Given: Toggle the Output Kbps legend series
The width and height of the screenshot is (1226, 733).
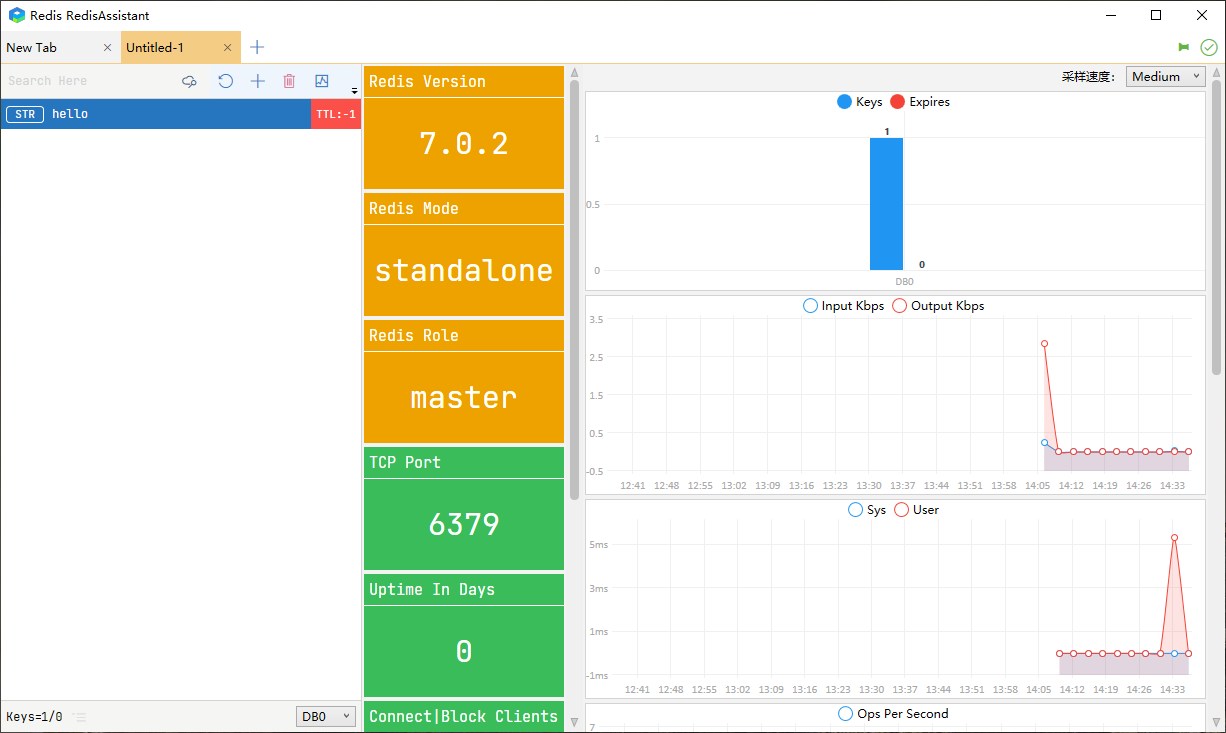Looking at the screenshot, I should click(x=938, y=306).
